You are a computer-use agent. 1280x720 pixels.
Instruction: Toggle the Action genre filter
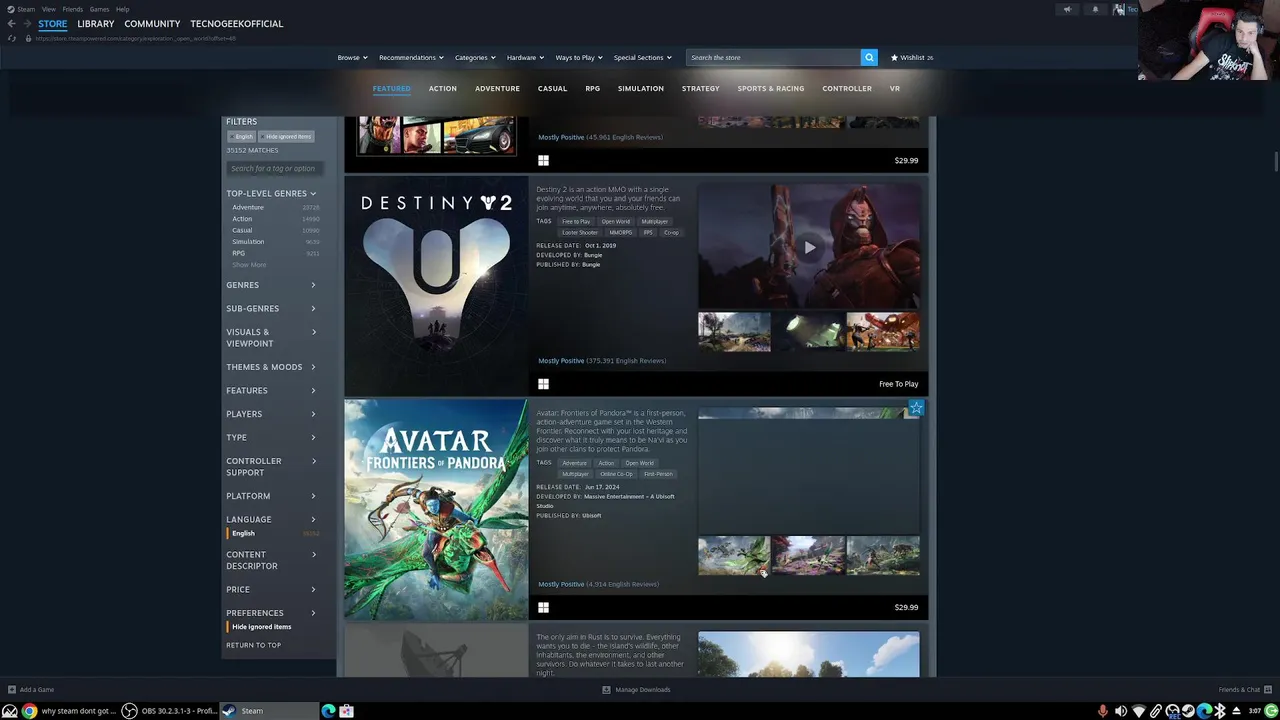(242, 219)
